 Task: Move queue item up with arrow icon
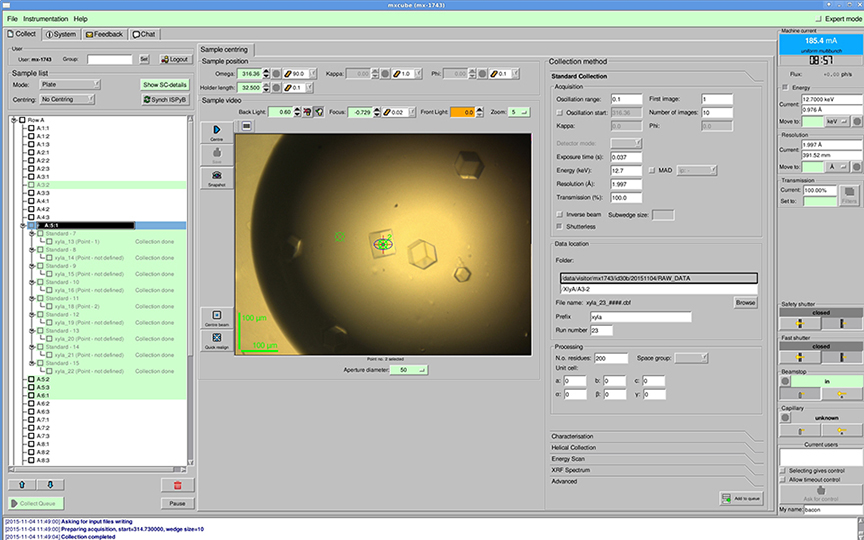22,485
